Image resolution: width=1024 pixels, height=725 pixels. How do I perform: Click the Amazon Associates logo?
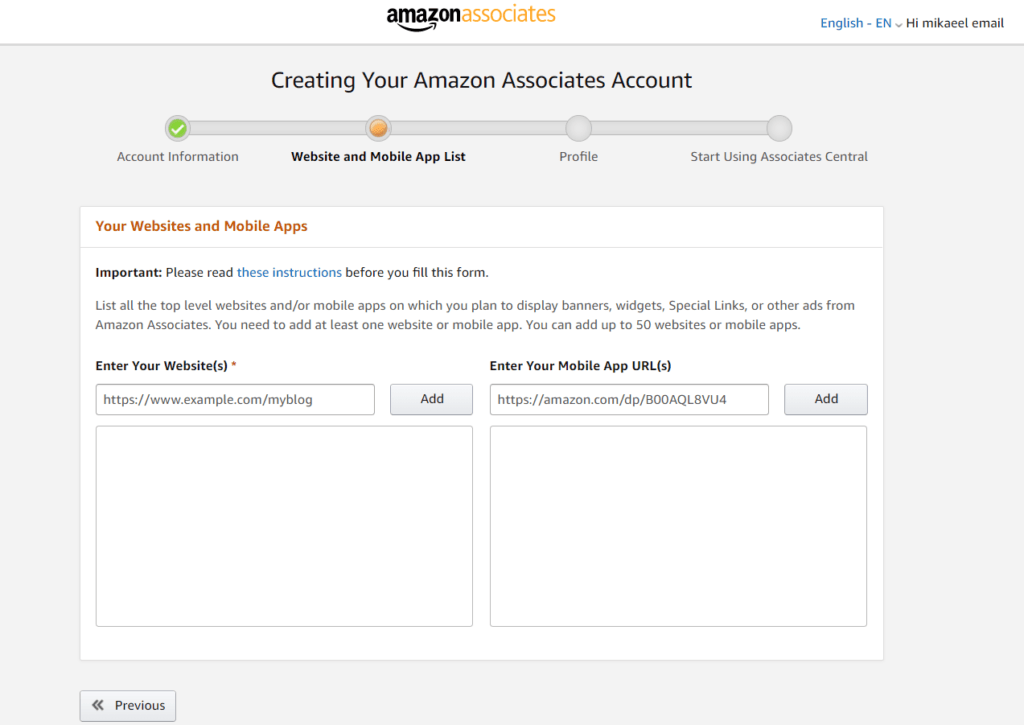pos(470,17)
